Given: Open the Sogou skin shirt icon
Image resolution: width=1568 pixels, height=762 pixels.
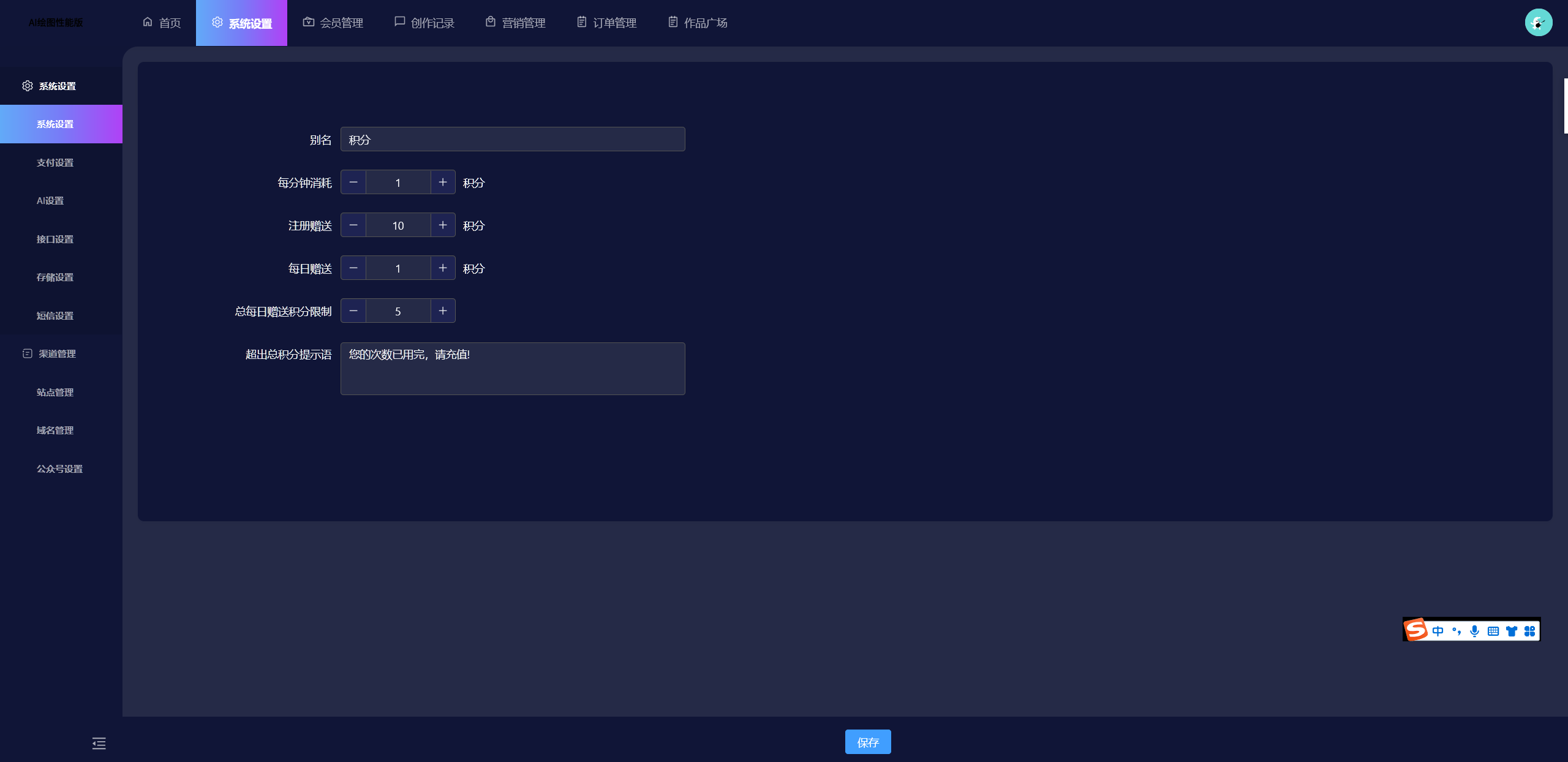Looking at the screenshot, I should click(x=1511, y=631).
